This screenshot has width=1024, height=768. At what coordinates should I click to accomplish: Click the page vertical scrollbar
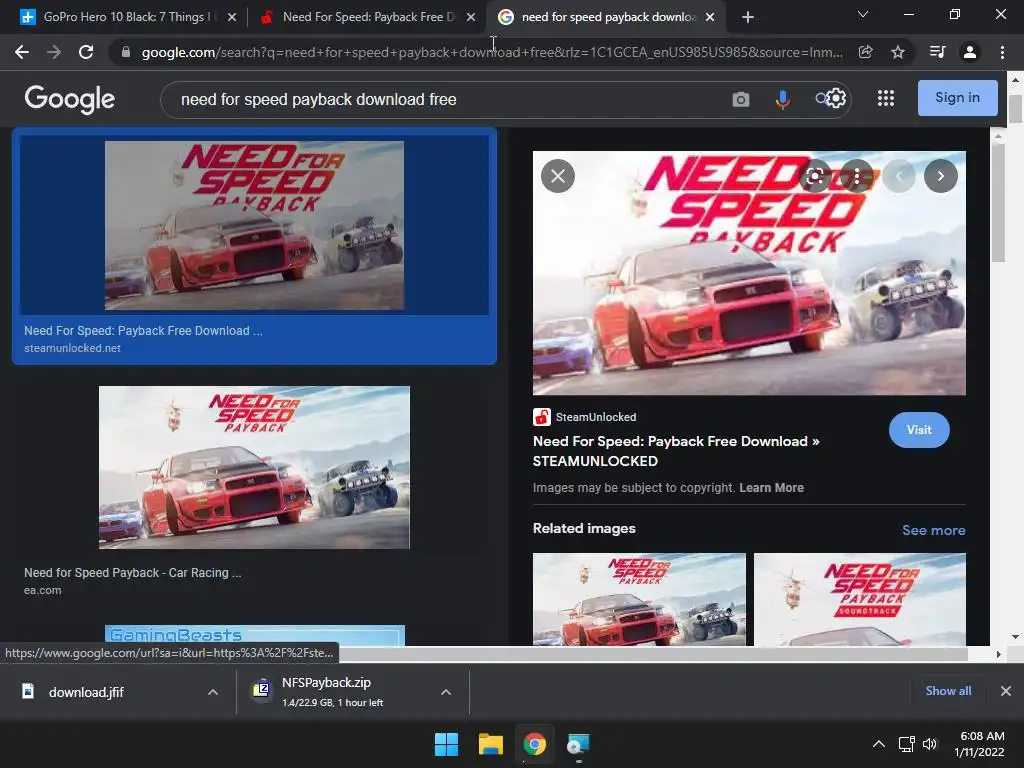point(1015,109)
